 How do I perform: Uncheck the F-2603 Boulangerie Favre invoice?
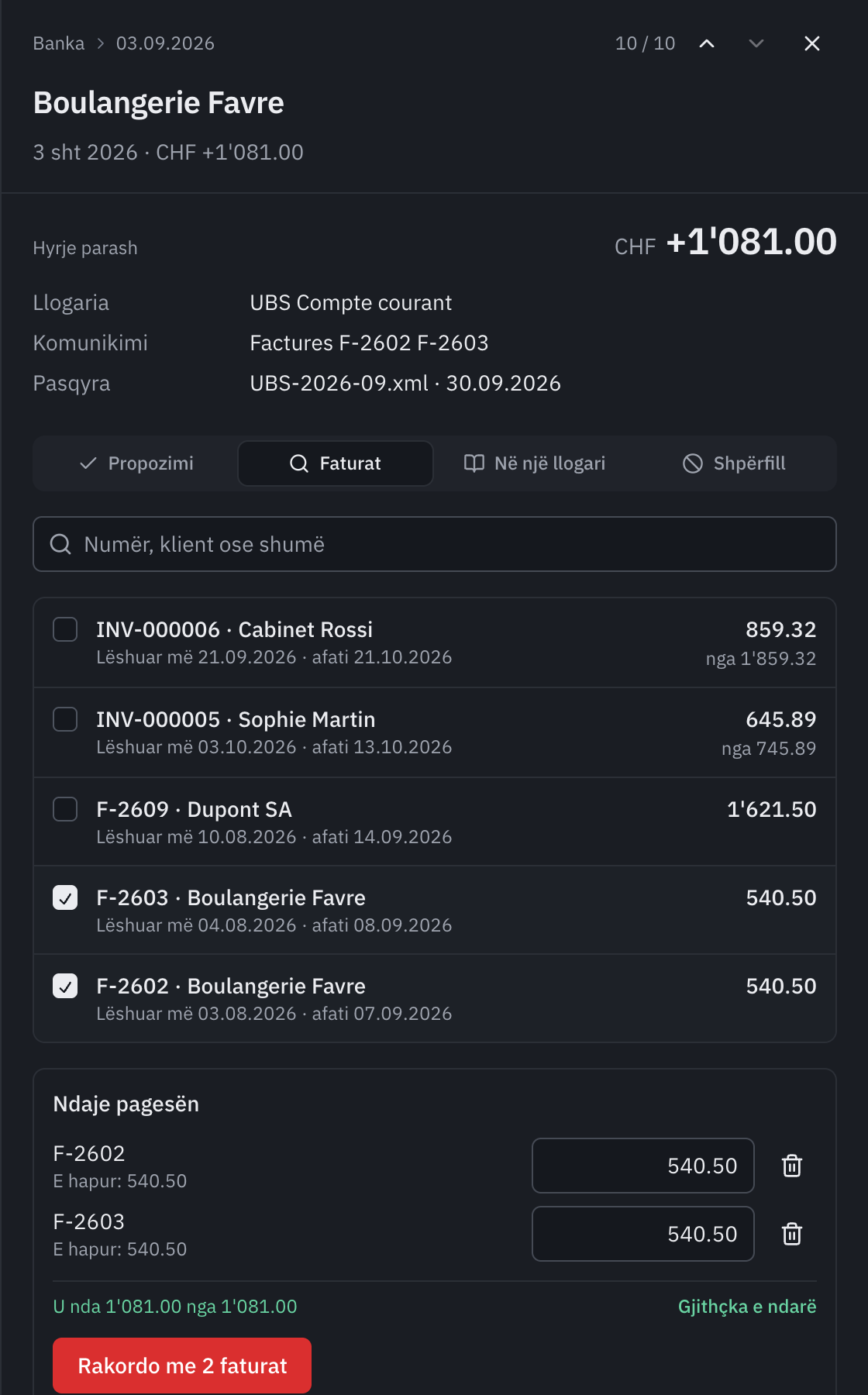click(65, 897)
